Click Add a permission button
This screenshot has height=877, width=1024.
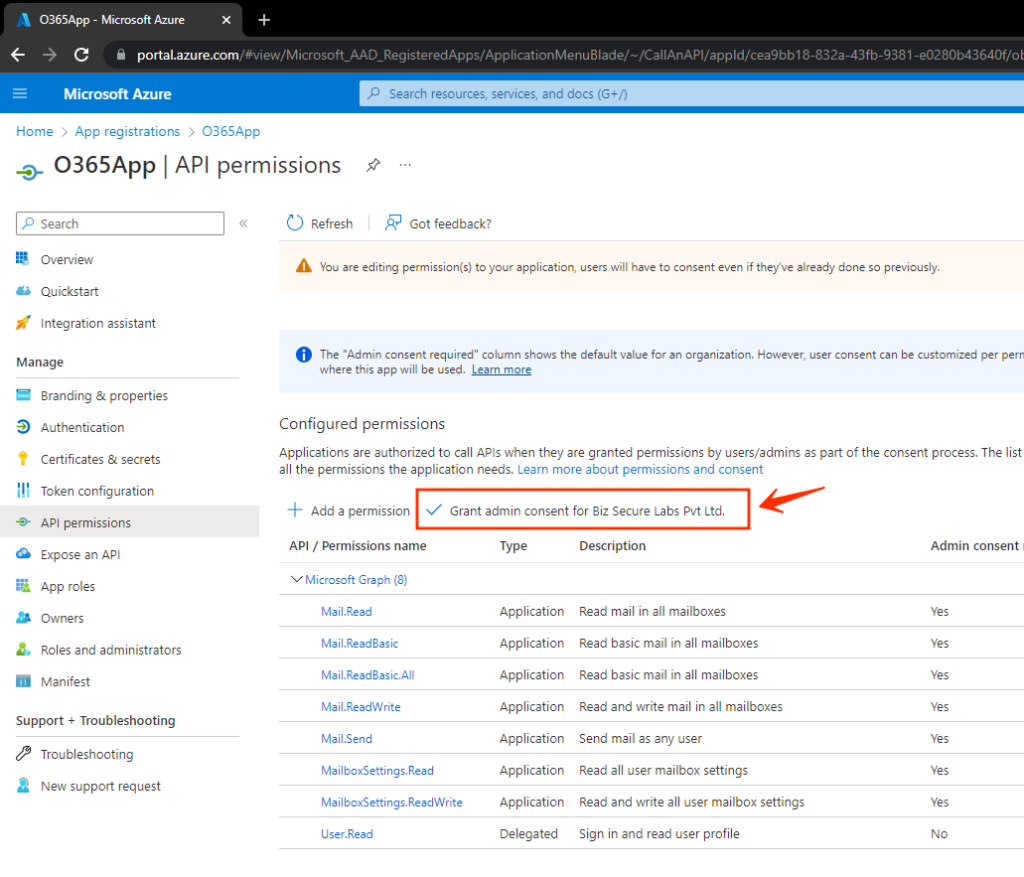coord(349,511)
